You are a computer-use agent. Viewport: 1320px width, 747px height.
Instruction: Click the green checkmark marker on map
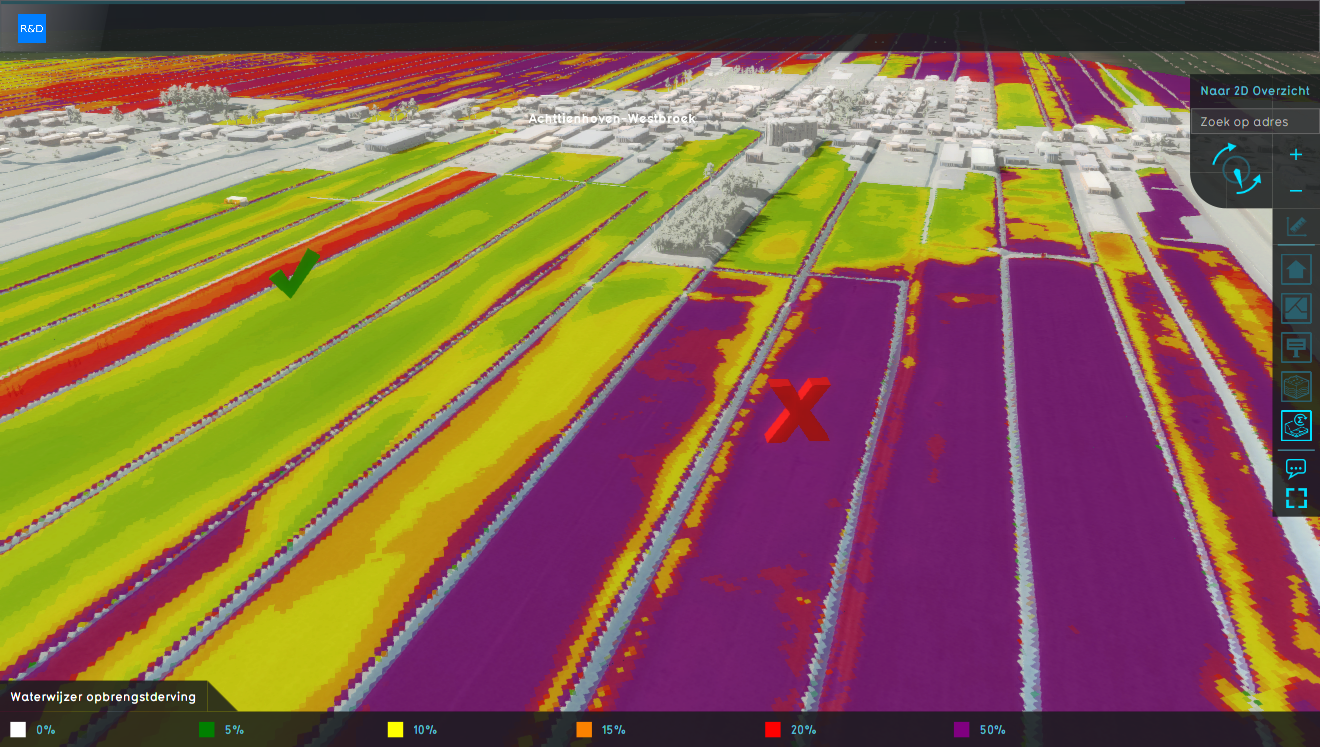[294, 273]
